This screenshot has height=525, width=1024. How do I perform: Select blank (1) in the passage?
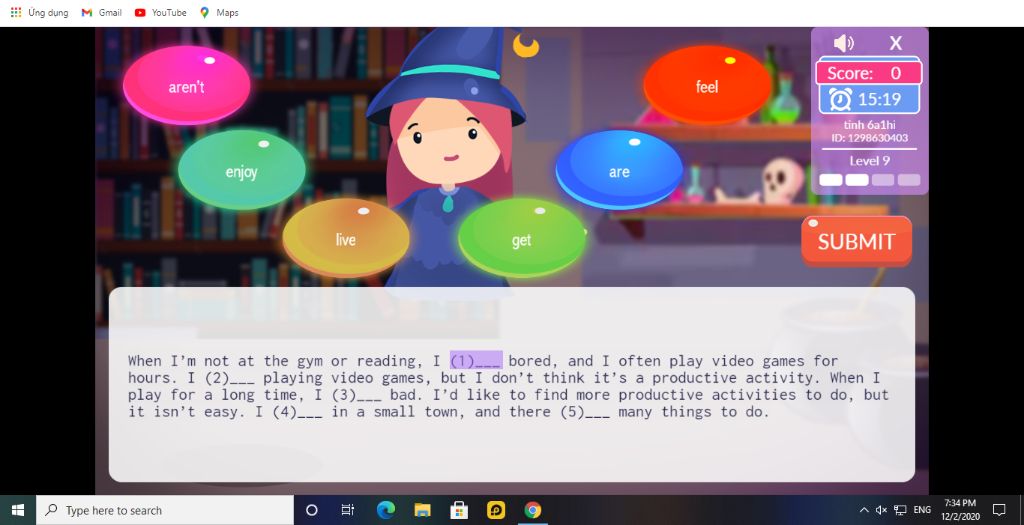pos(476,360)
